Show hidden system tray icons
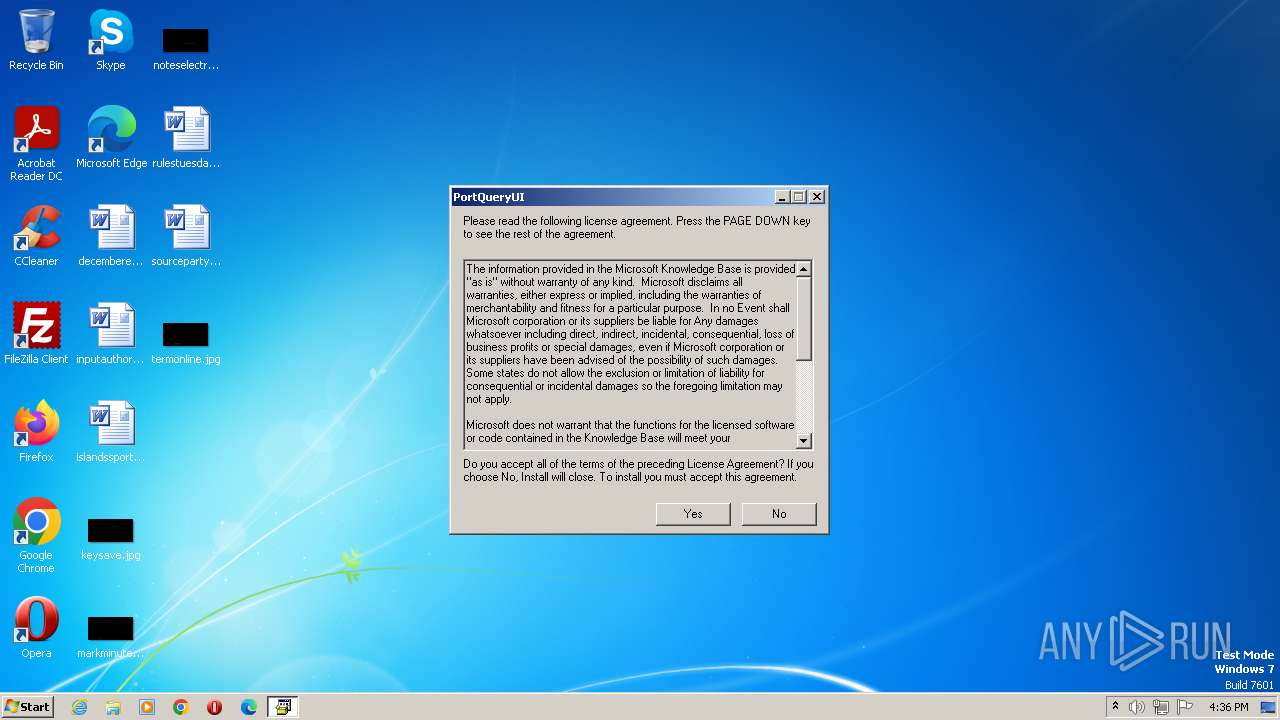1280x720 pixels. (1116, 707)
